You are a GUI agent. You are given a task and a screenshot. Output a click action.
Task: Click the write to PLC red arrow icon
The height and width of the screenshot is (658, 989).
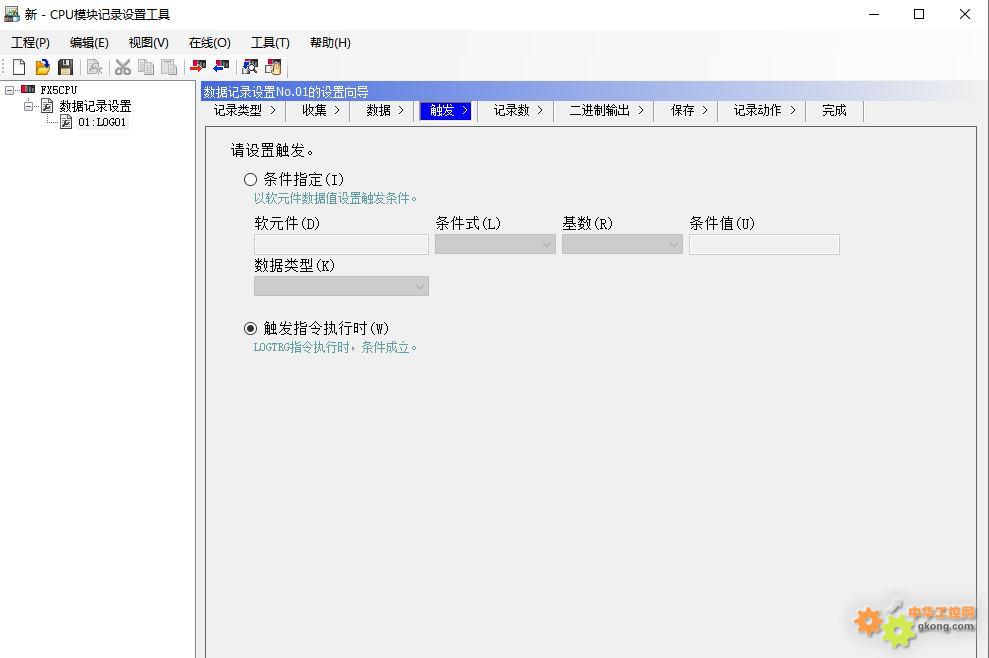[x=198, y=67]
